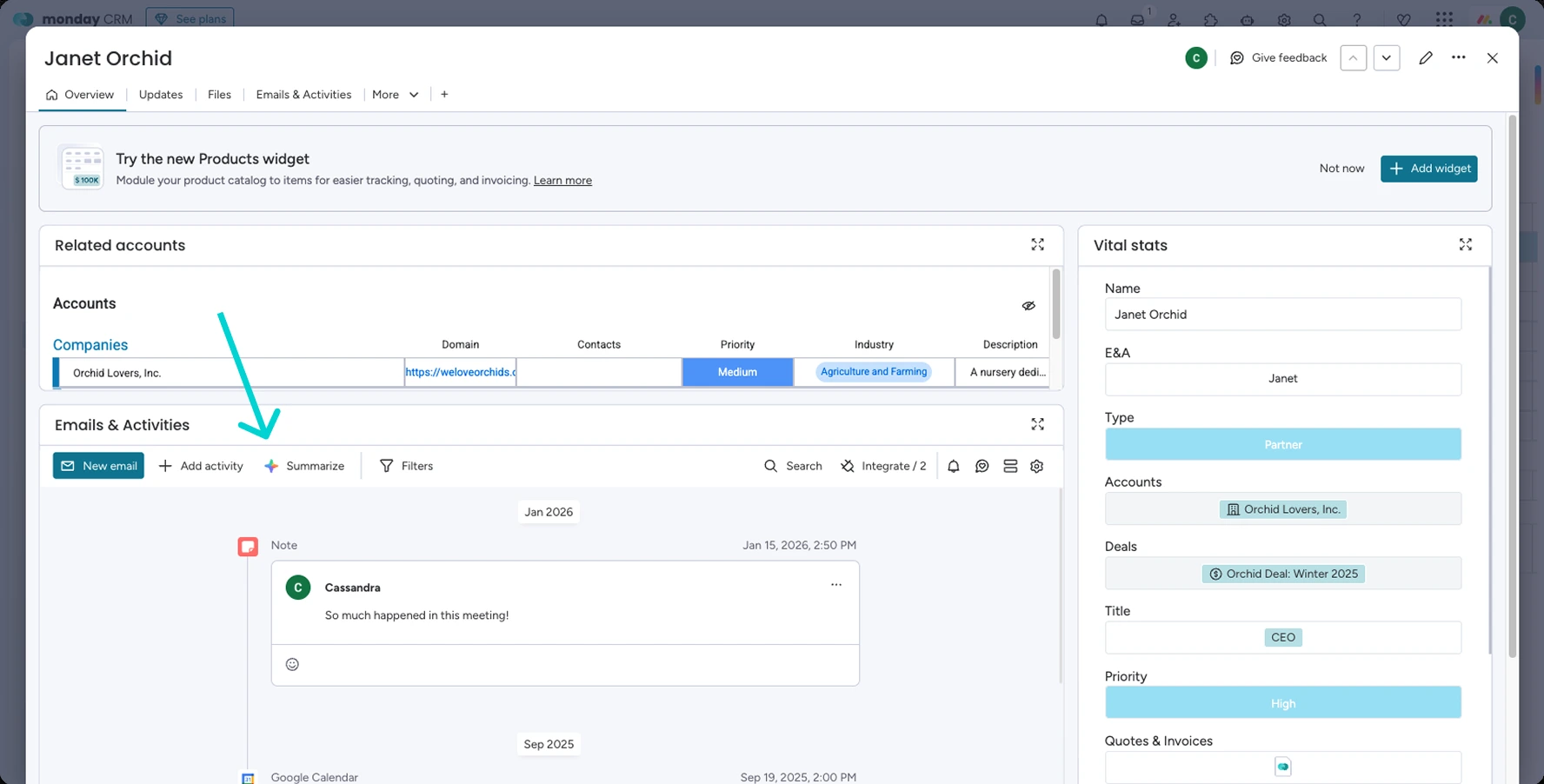1544x784 pixels.
Task: Click the Quotes & Invoices file icon
Action: pyautogui.click(x=1283, y=767)
